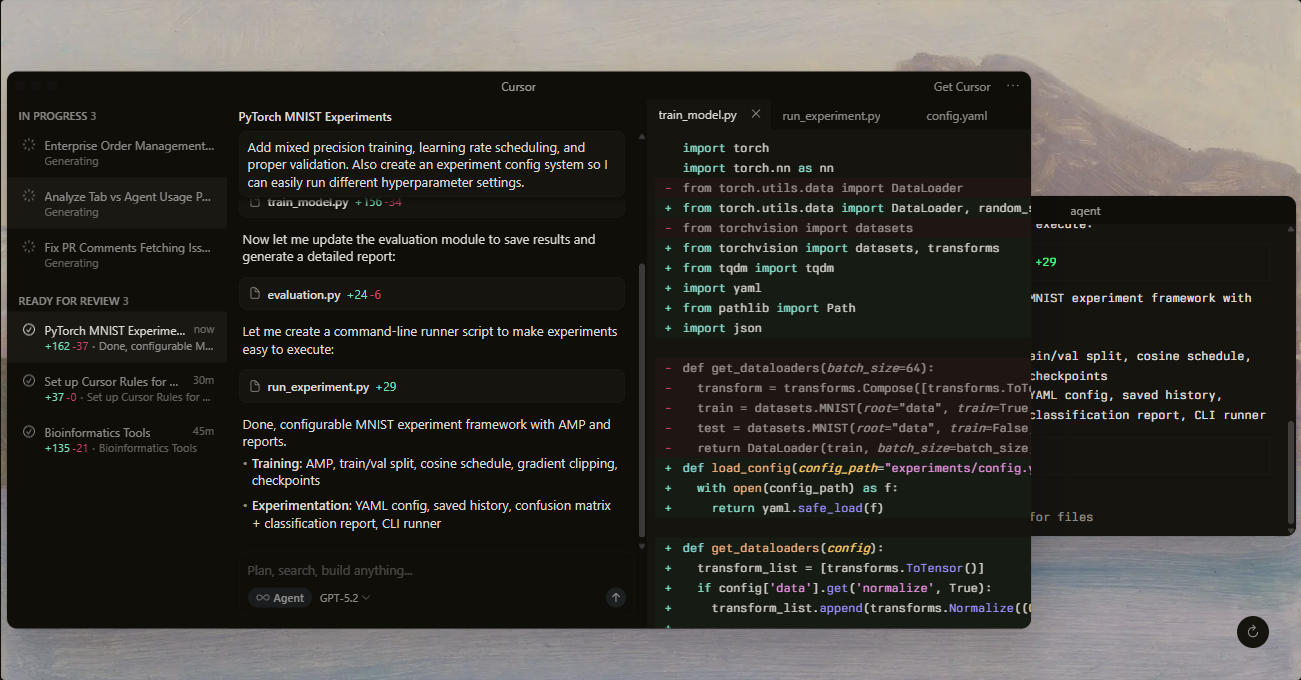Click the circular refresh icon at bottom right
The height and width of the screenshot is (680, 1301).
(1252, 631)
